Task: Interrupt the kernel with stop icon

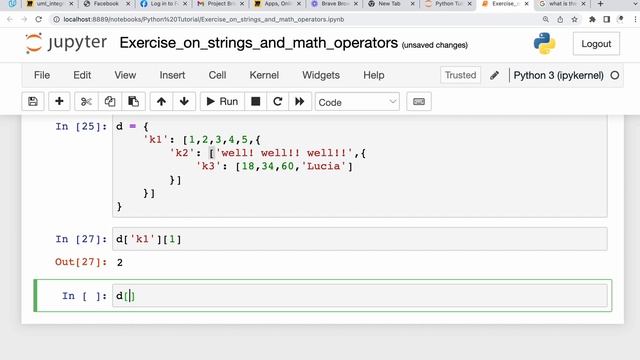Action: click(256, 102)
